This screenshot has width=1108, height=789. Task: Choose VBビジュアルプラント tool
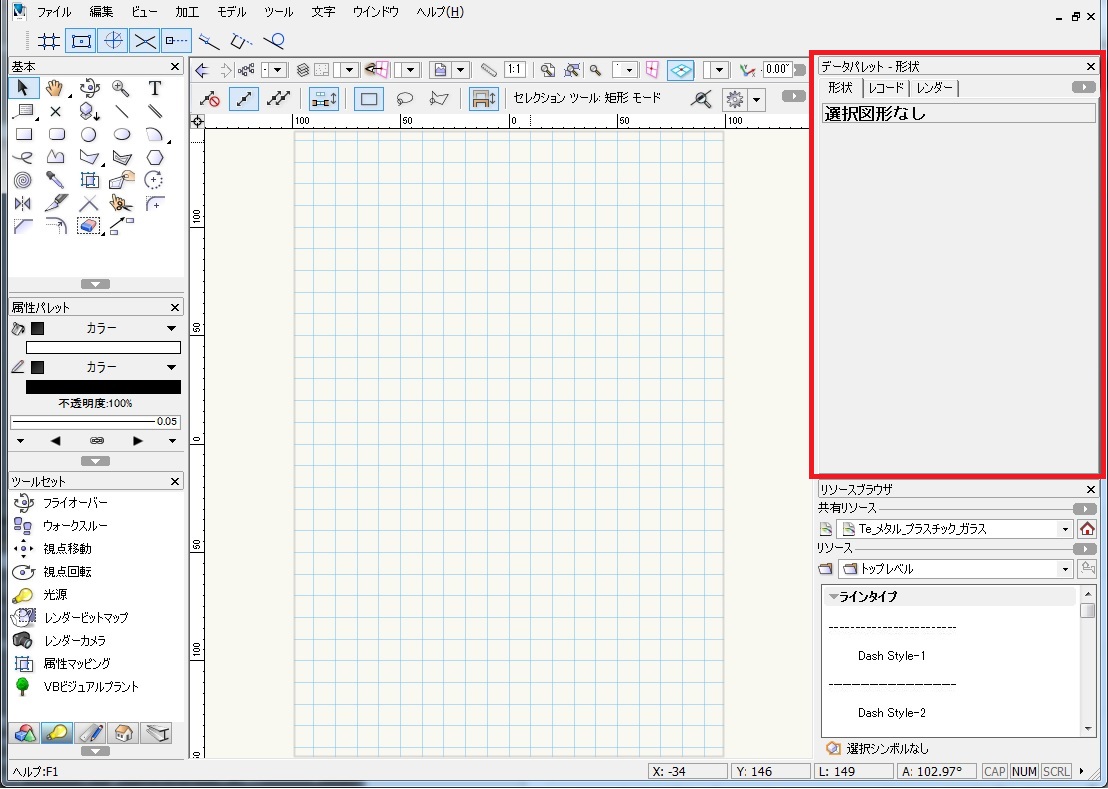point(91,687)
